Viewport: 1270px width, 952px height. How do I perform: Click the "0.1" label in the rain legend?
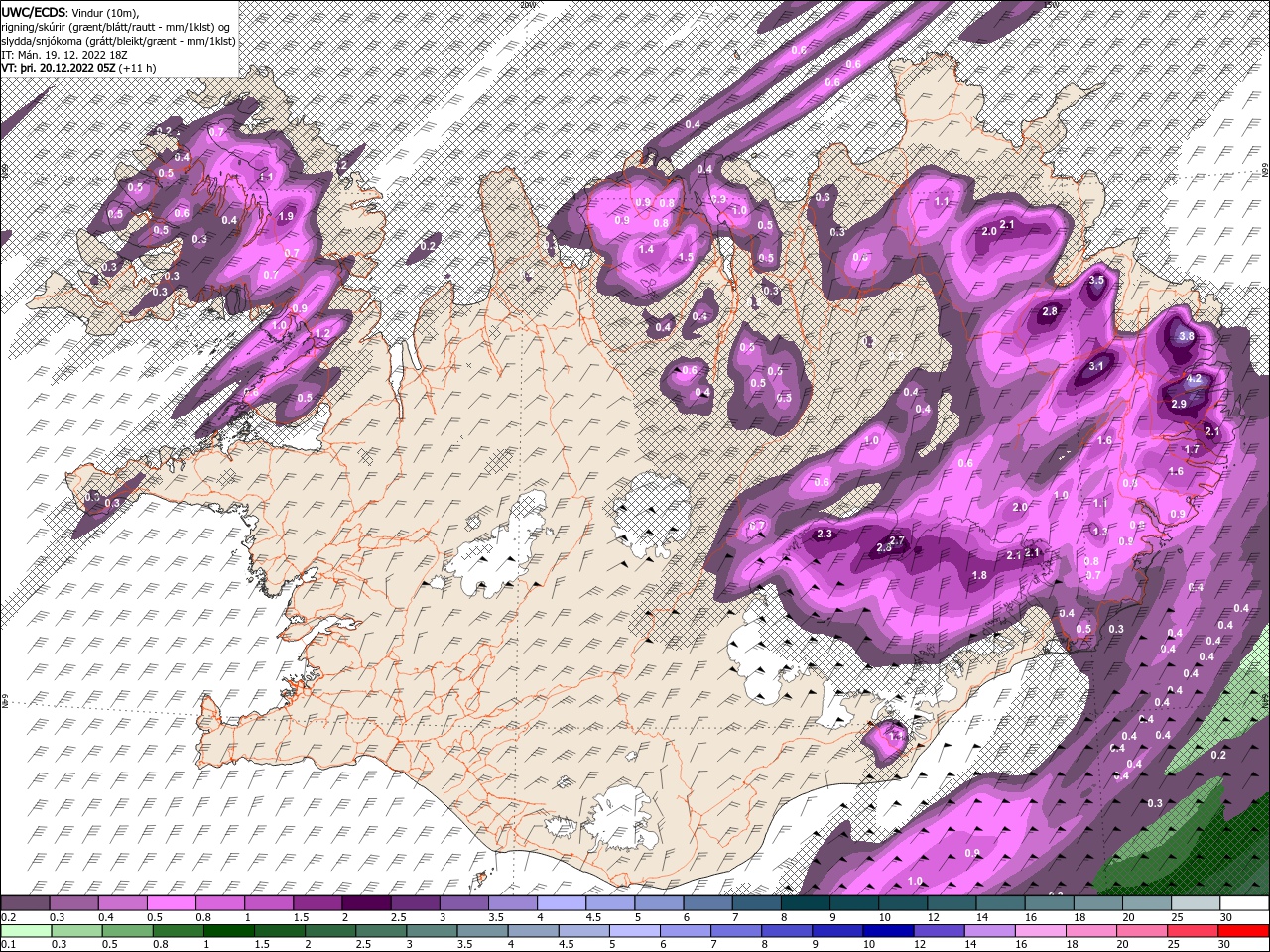pos(8,944)
